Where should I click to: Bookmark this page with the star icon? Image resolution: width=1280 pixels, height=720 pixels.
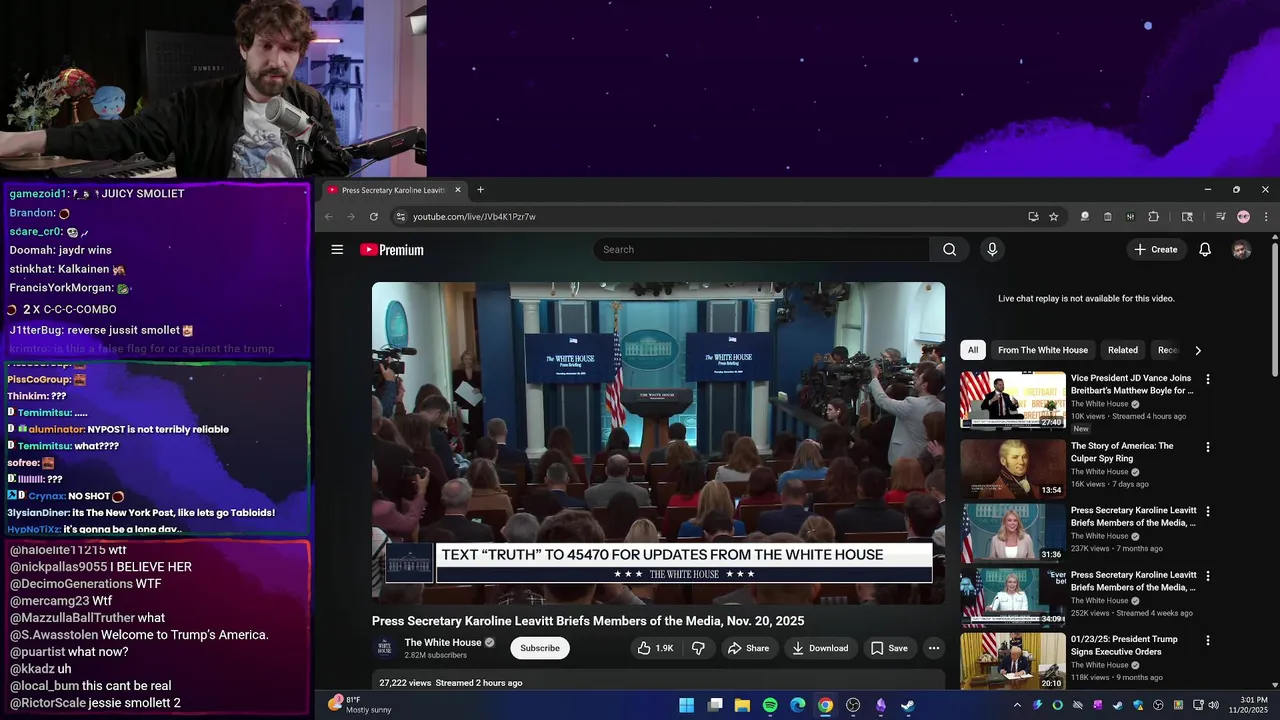tap(1053, 217)
